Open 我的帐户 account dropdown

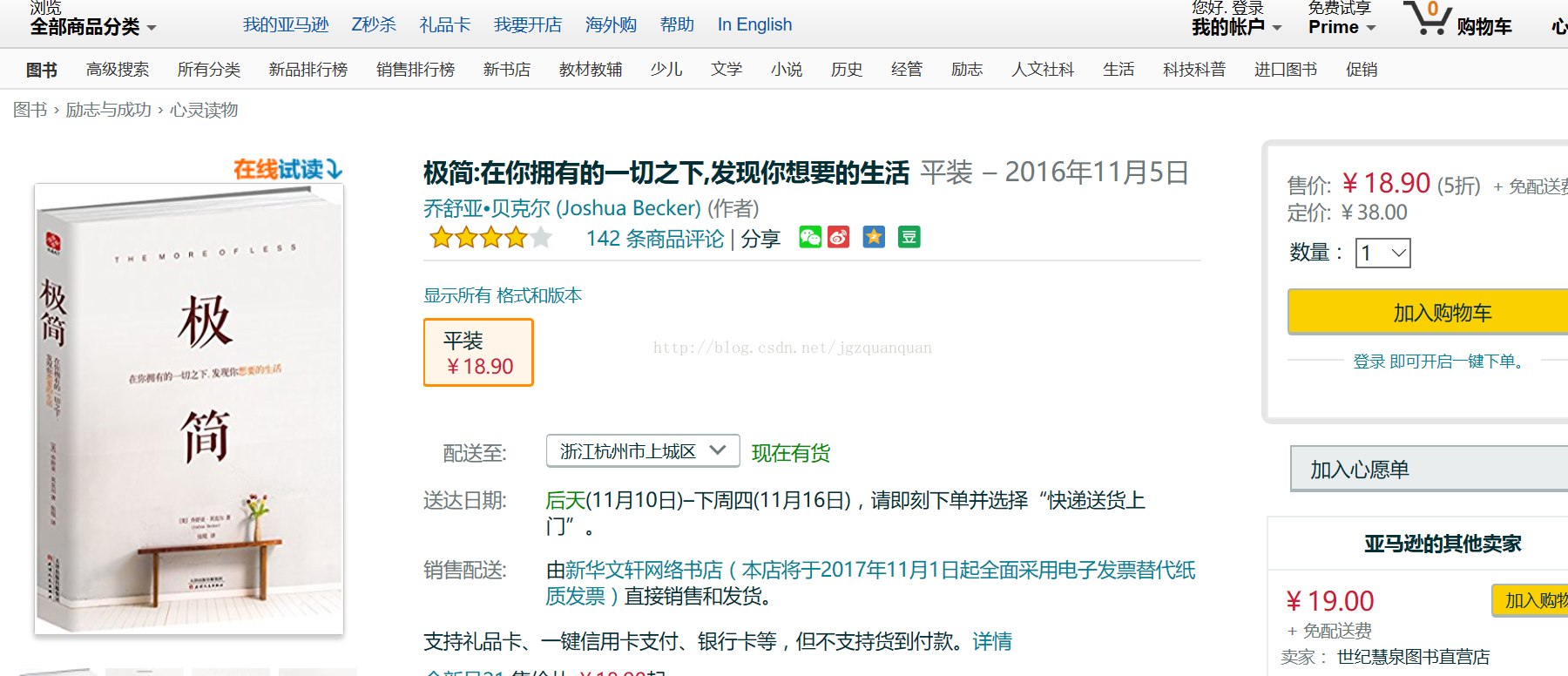[1237, 27]
